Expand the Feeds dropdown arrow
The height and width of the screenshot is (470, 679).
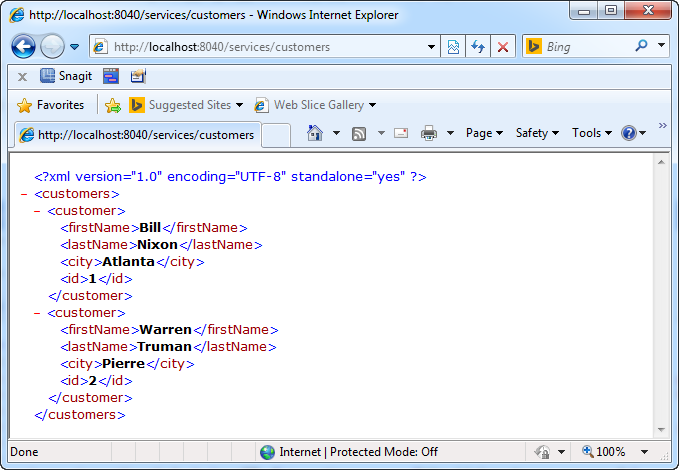point(381,133)
